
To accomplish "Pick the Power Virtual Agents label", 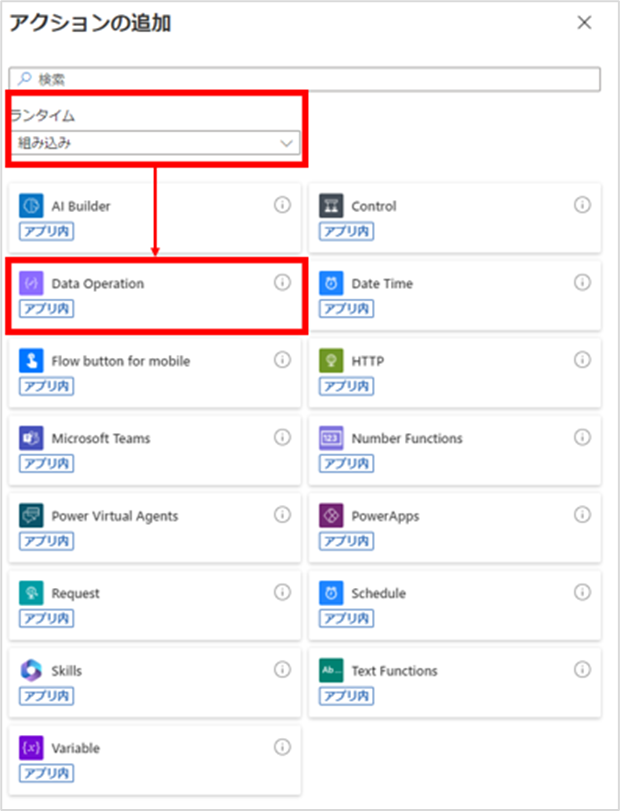I will [115, 516].
